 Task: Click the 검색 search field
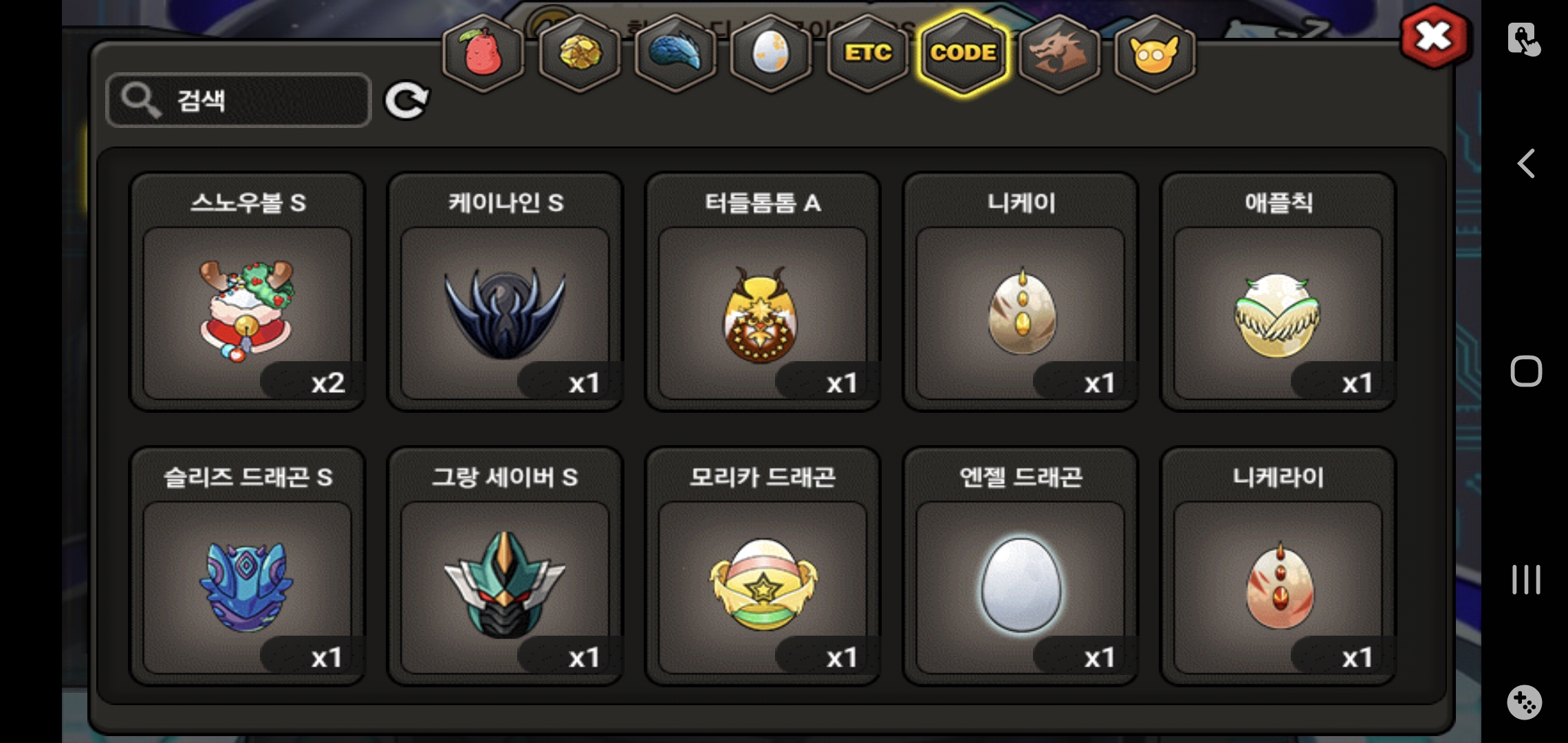point(239,100)
